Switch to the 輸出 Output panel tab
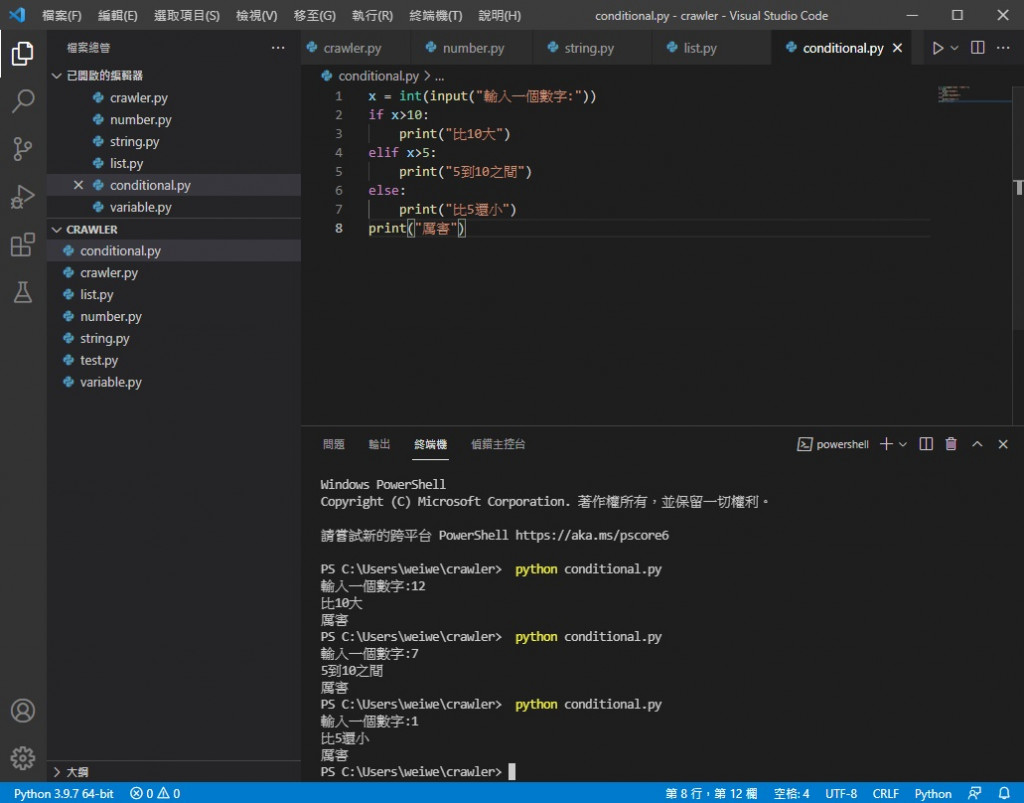Screen dimensions: 1024x803 (379, 444)
